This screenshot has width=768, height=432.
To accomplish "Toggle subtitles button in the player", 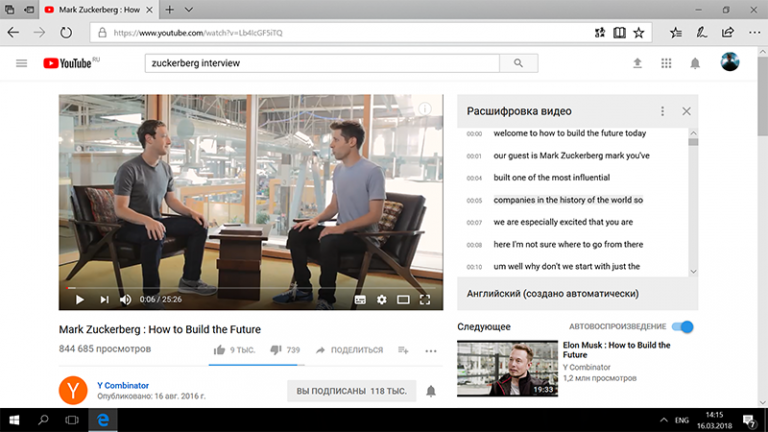I will (360, 299).
